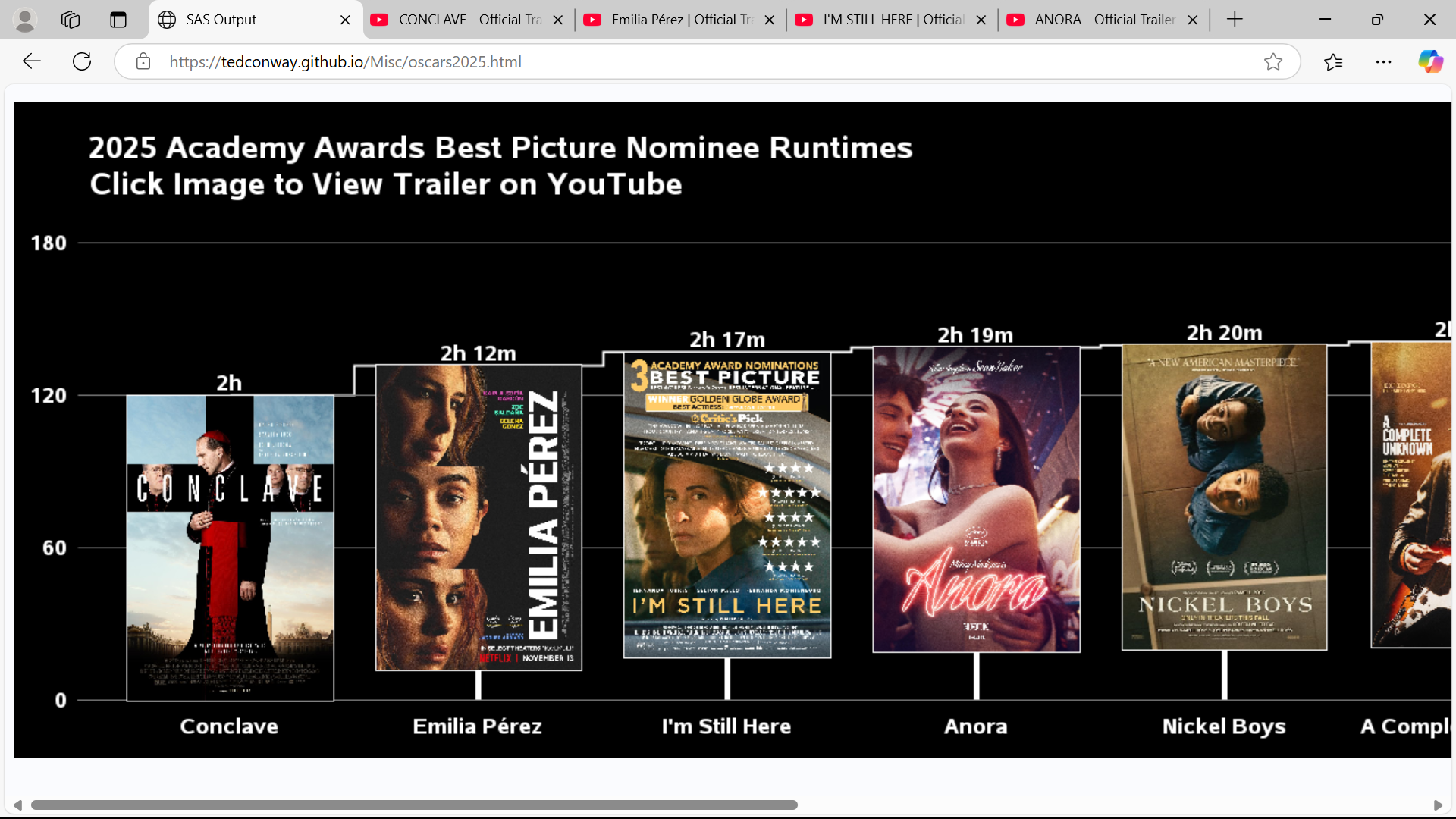Screen dimensions: 1456x819
Task: Open a new browser tab
Action: [1235, 19]
